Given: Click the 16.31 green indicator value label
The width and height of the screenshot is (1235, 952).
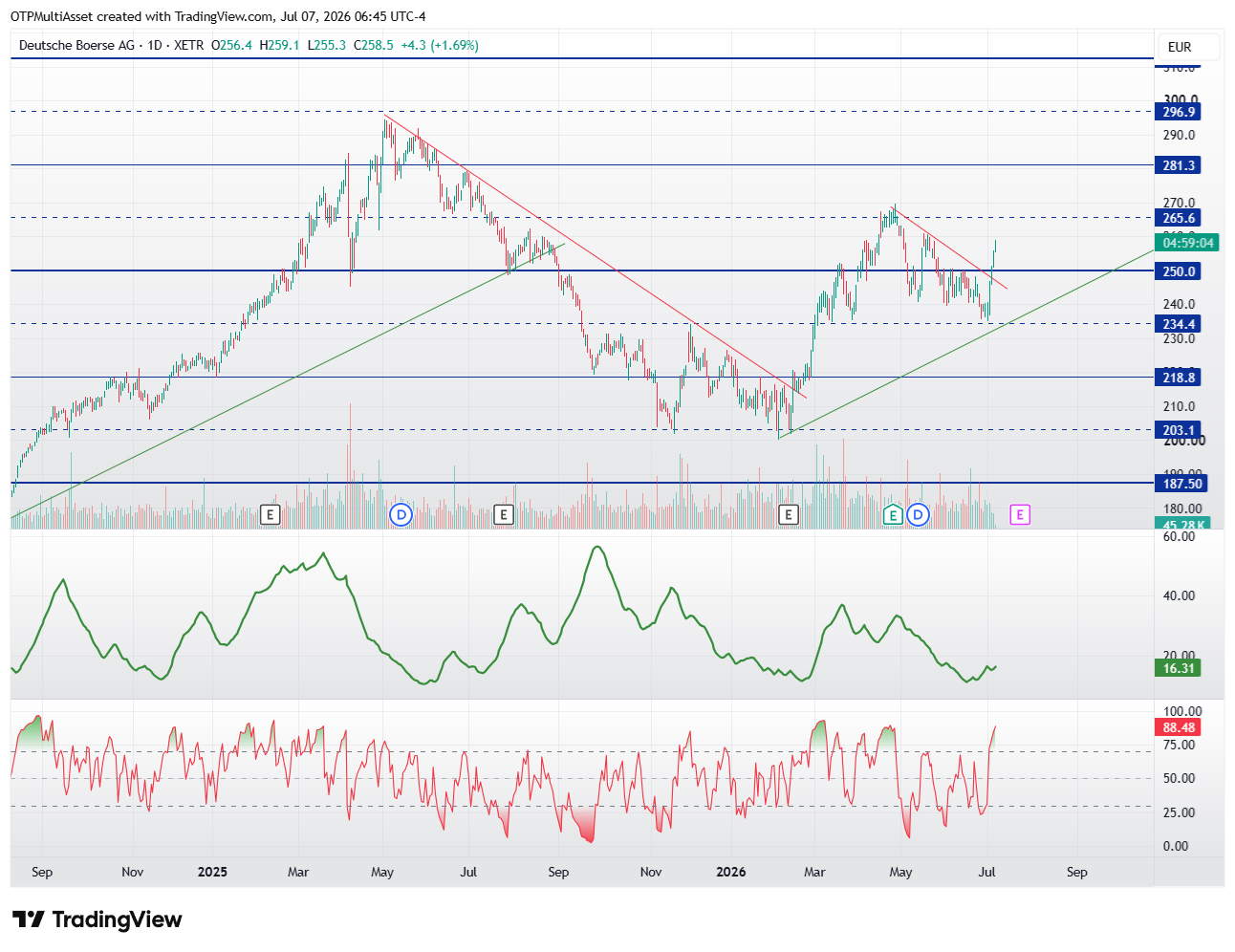Looking at the screenshot, I should [x=1179, y=668].
